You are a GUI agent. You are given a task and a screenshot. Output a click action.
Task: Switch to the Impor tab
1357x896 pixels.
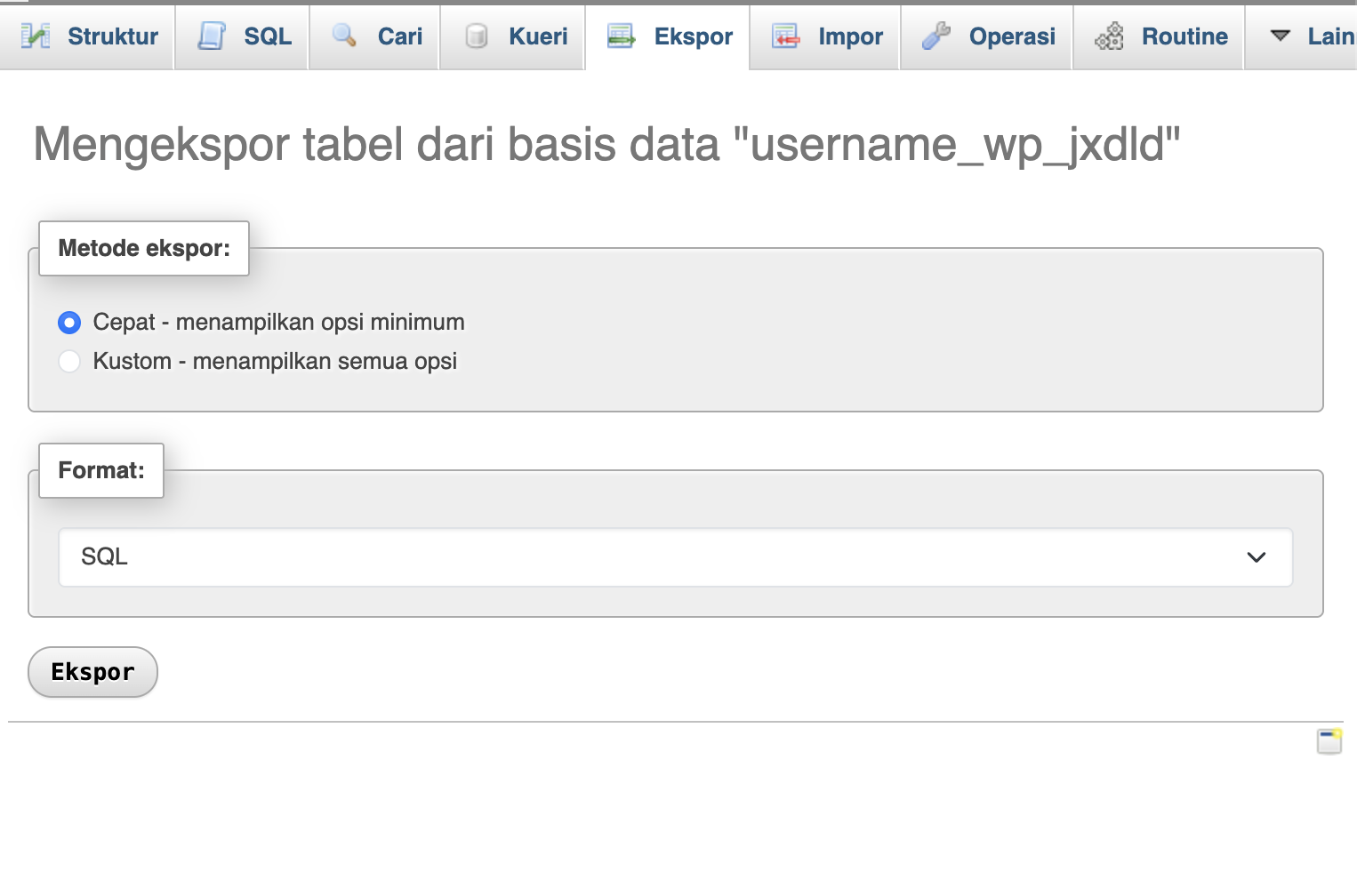(850, 36)
